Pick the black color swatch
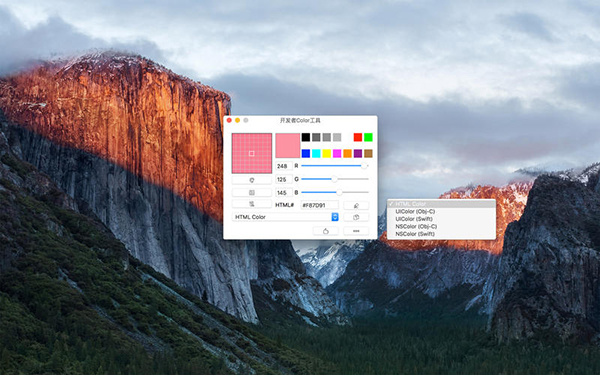 (306, 137)
